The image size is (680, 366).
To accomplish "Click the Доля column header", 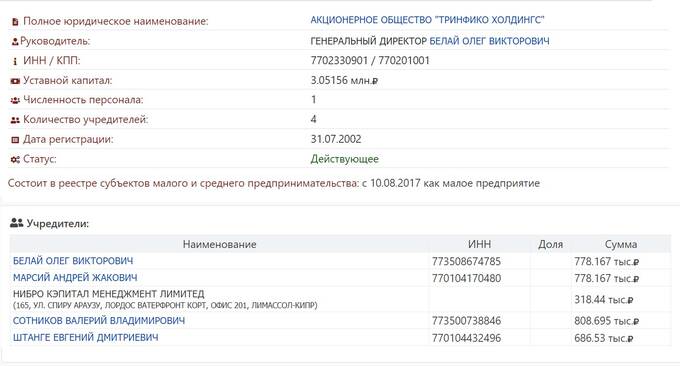I will tap(550, 244).
